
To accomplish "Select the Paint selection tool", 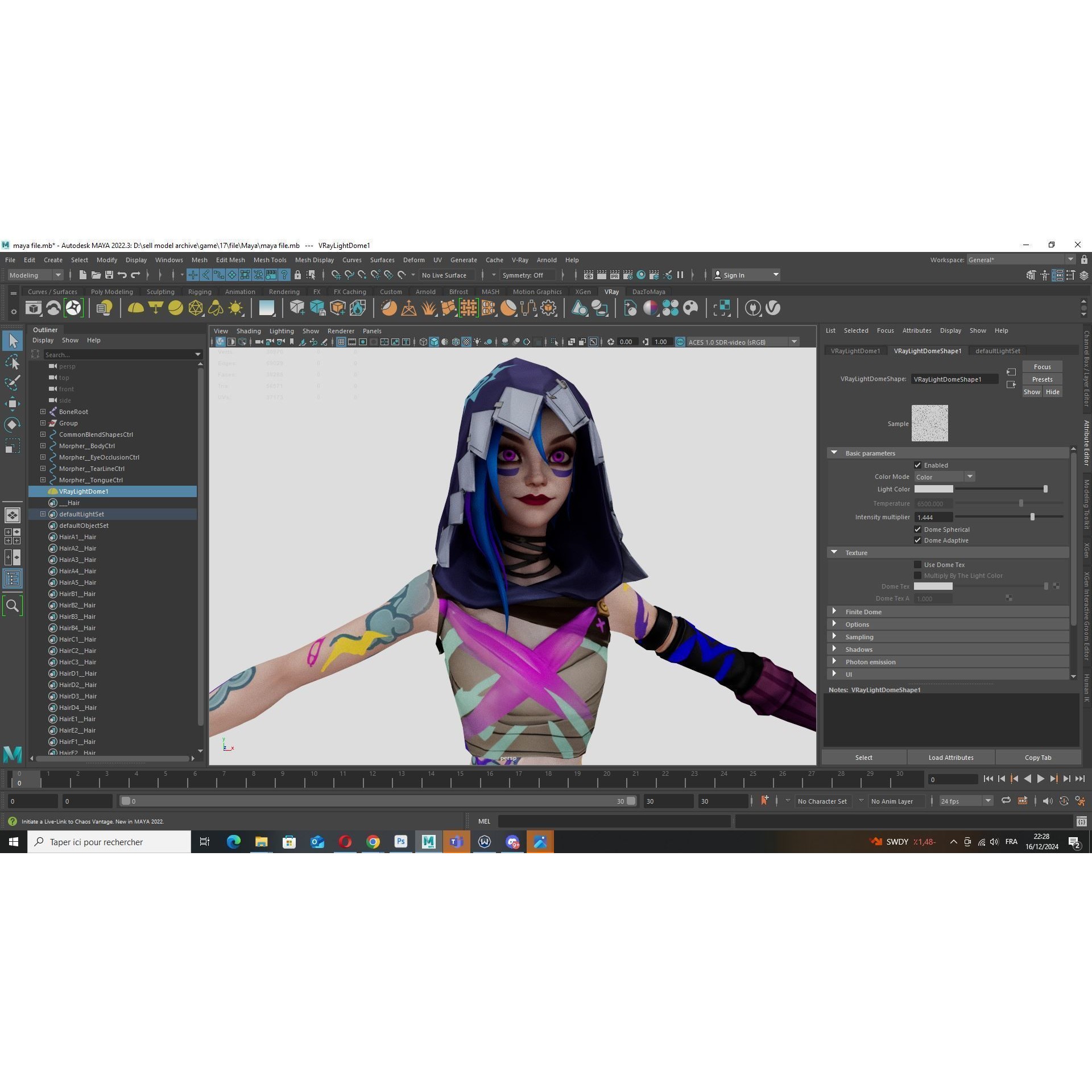I will click(13, 383).
